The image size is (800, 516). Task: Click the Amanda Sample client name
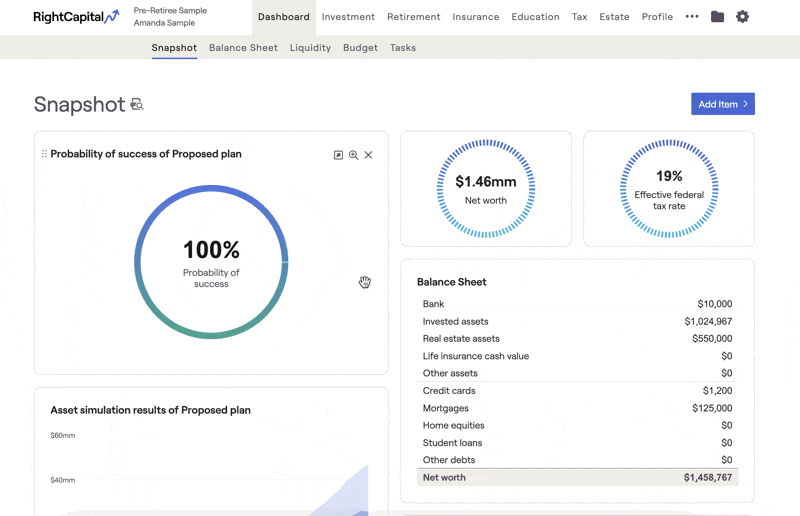point(164,23)
